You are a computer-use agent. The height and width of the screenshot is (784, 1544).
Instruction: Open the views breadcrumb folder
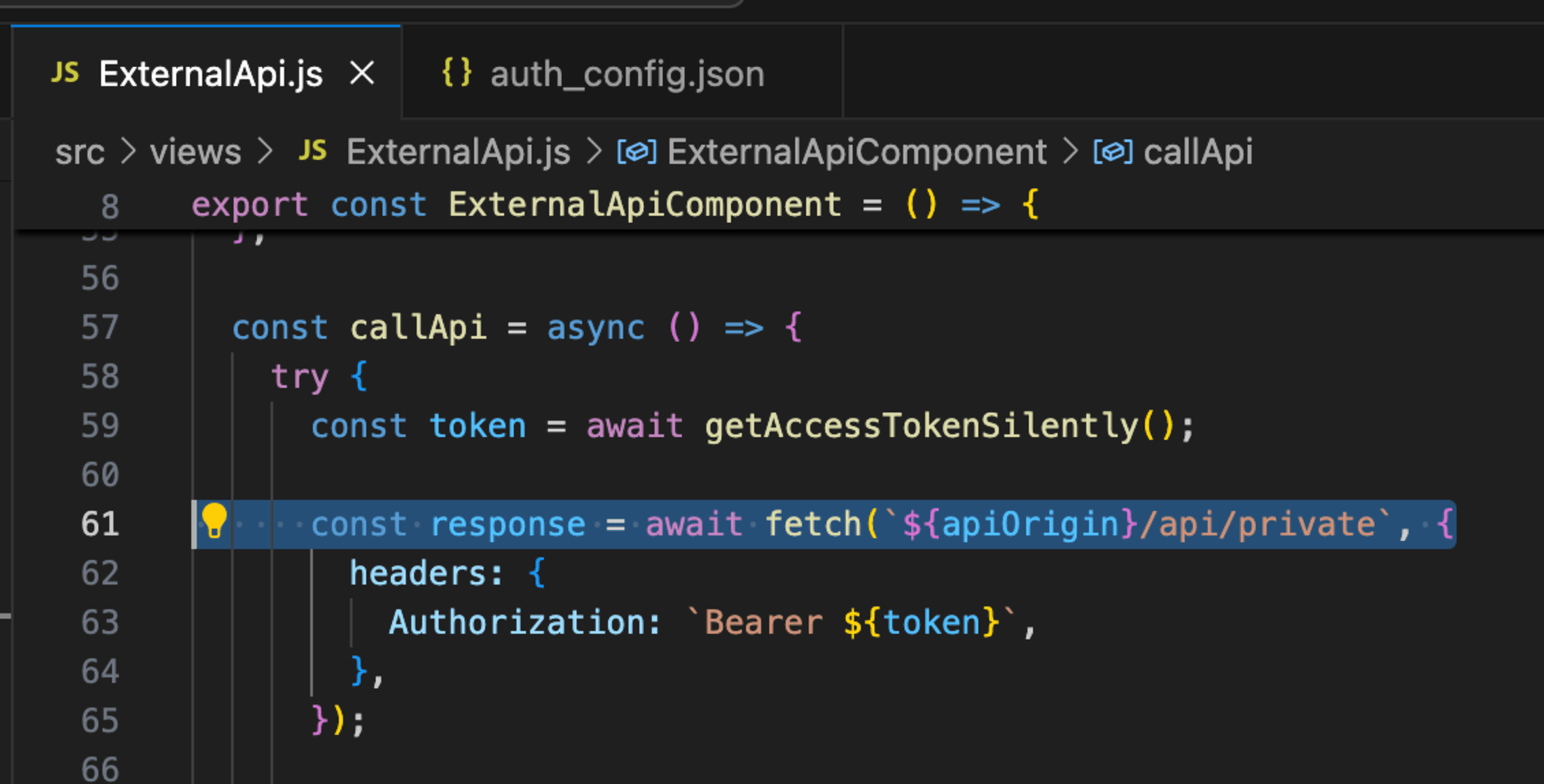195,152
